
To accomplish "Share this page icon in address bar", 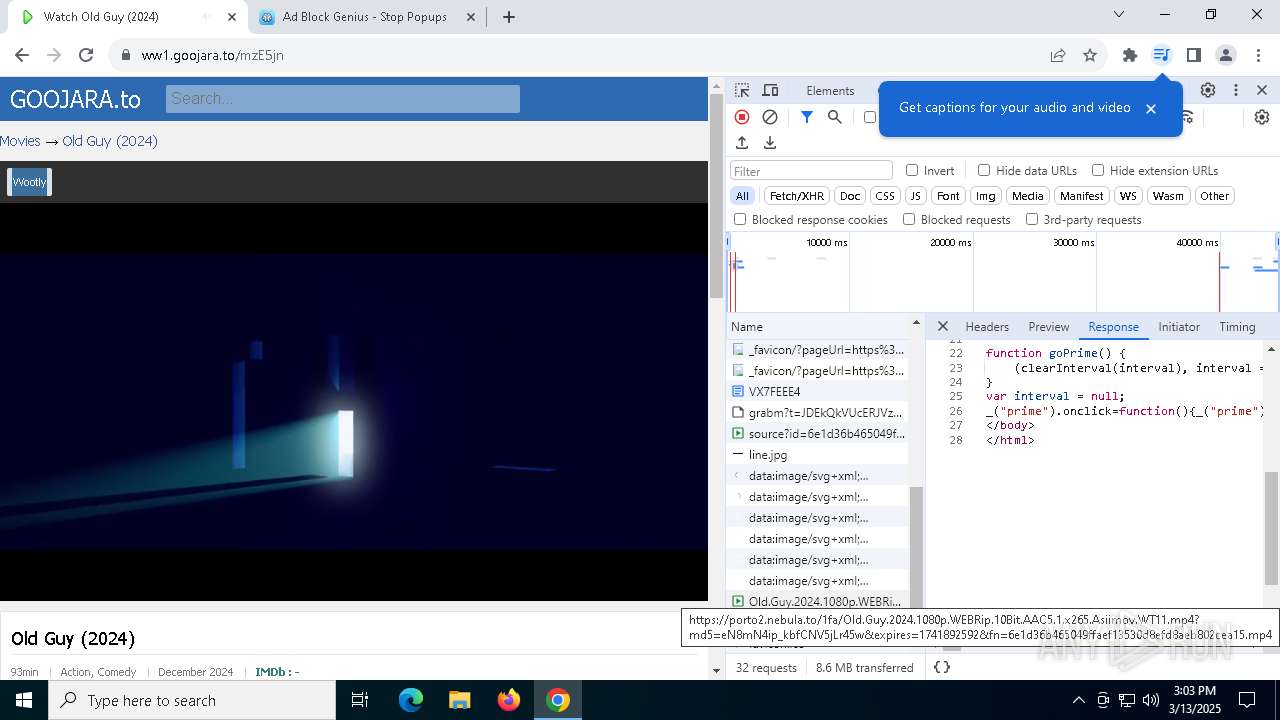I will pos(1058,55).
